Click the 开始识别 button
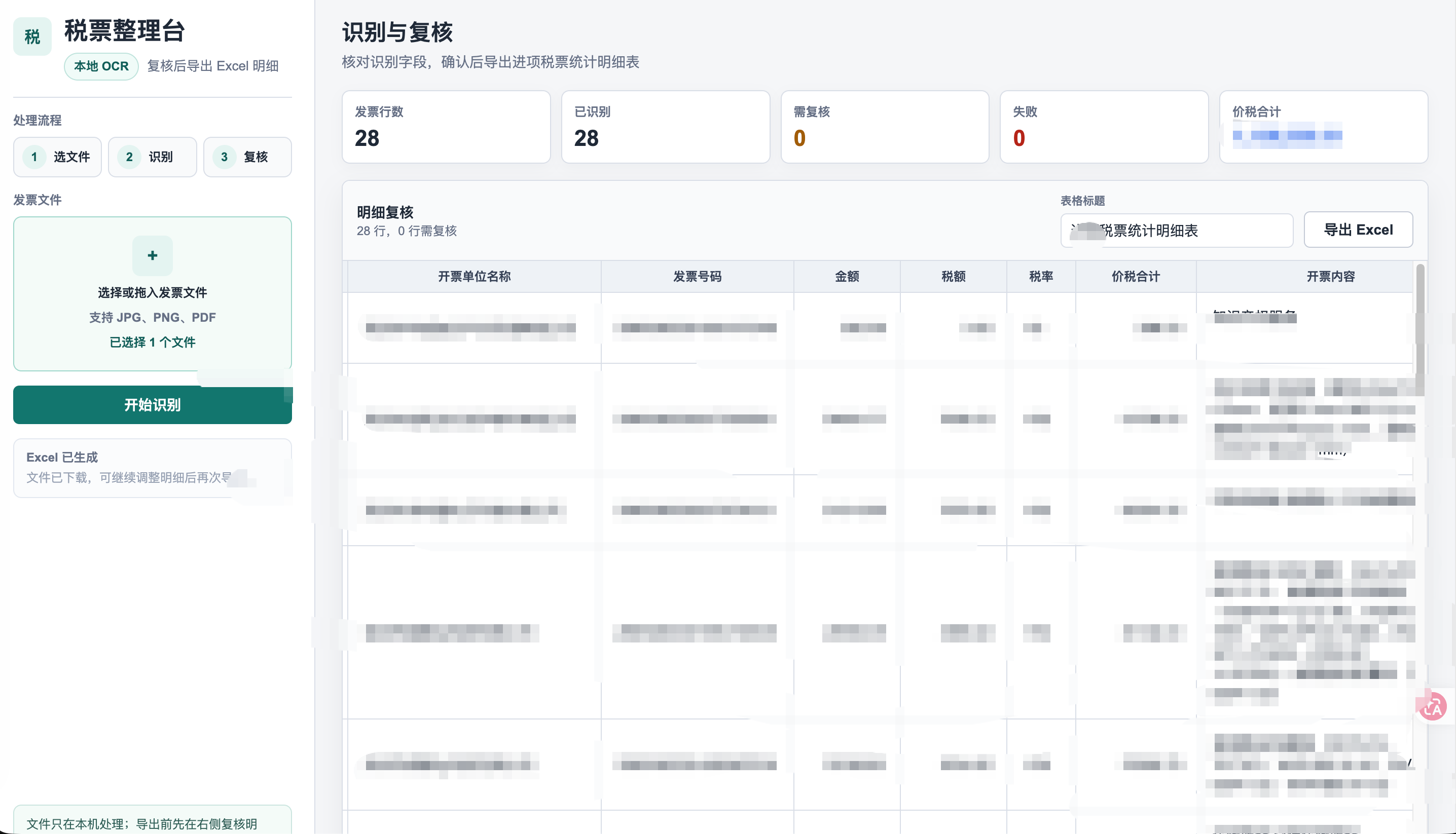1456x834 pixels. [153, 405]
